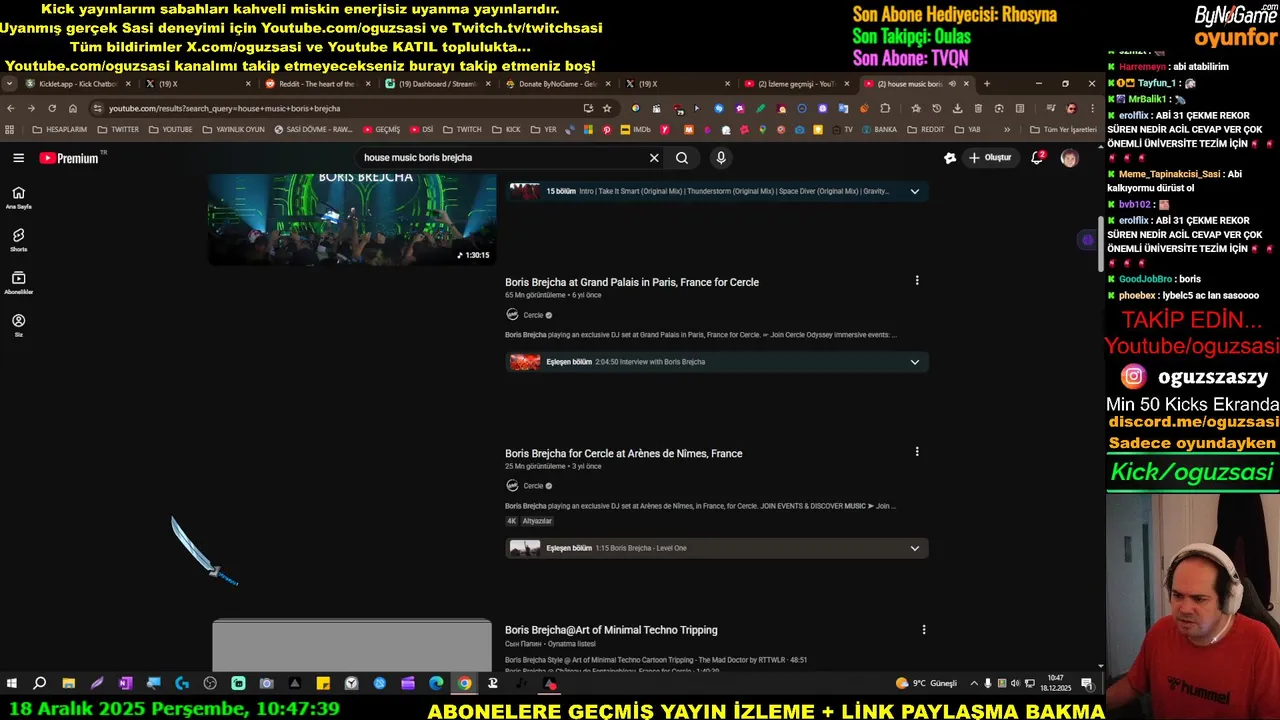
Task: Open OneNote from the taskbar
Action: [x=125, y=684]
